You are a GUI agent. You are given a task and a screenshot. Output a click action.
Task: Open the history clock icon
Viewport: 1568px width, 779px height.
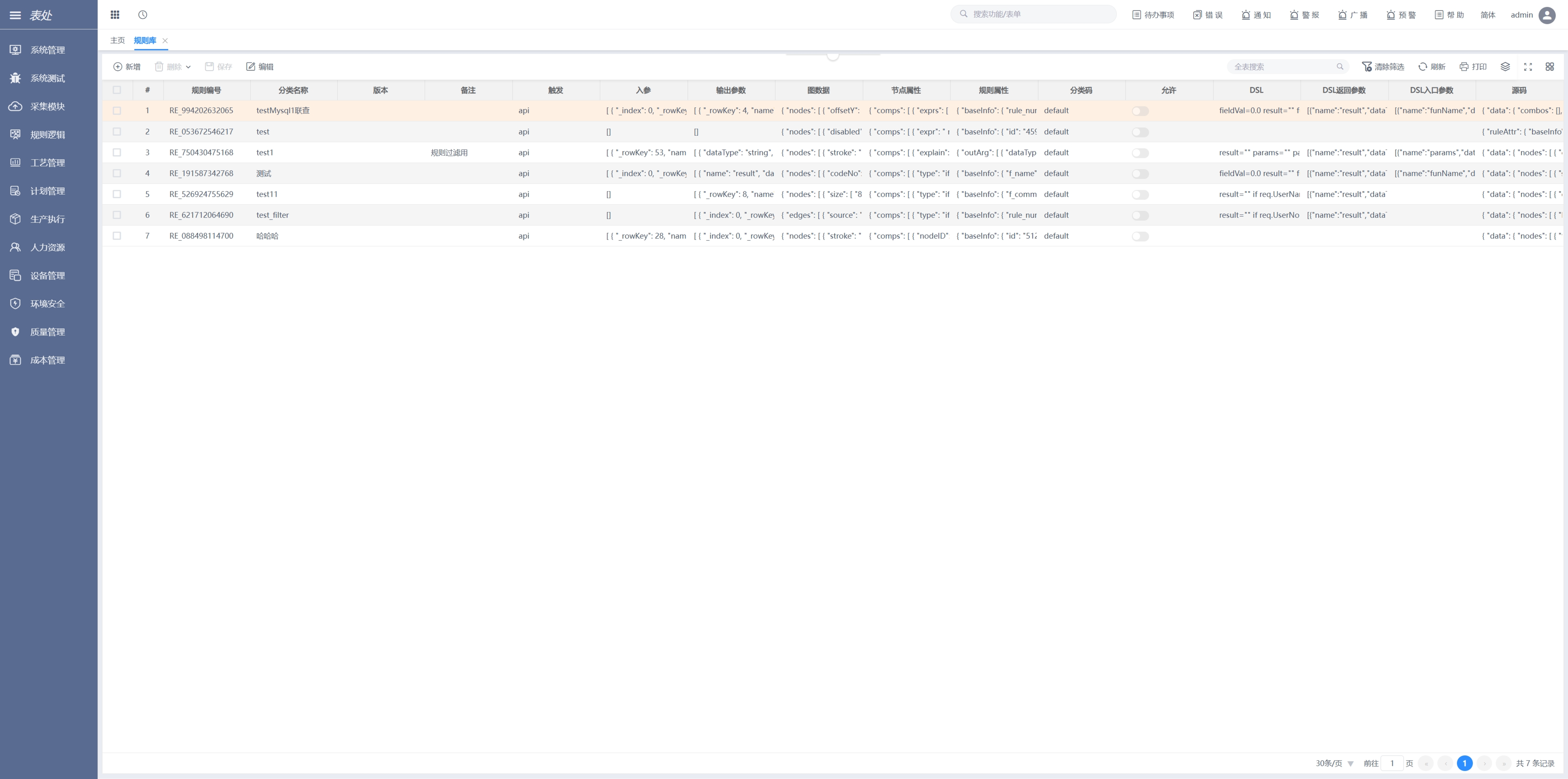(x=142, y=15)
